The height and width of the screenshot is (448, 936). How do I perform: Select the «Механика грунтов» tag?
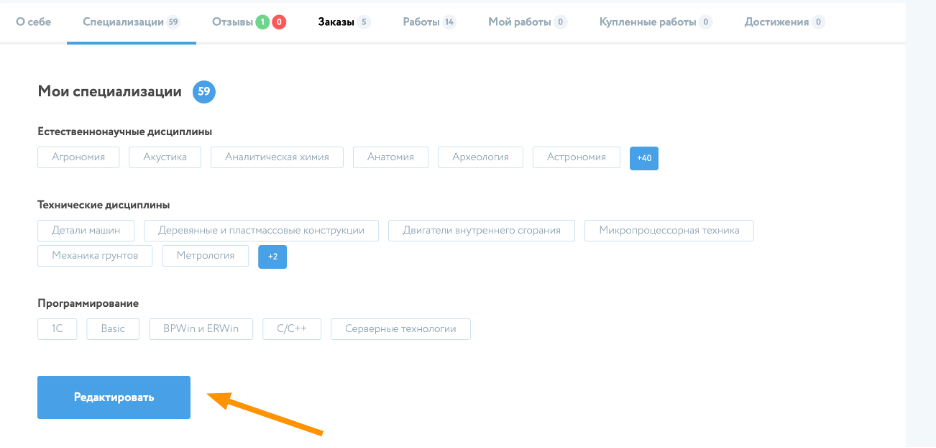[x=95, y=256]
